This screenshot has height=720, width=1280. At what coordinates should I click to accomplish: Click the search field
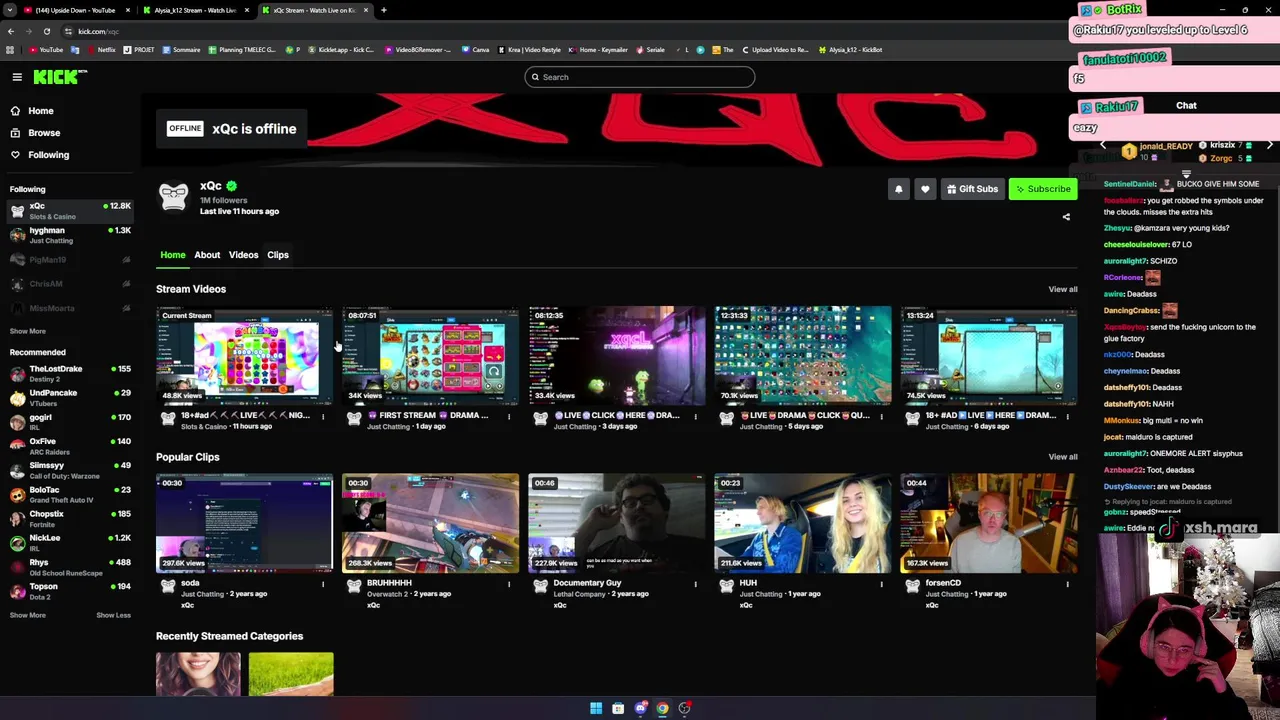pos(640,77)
